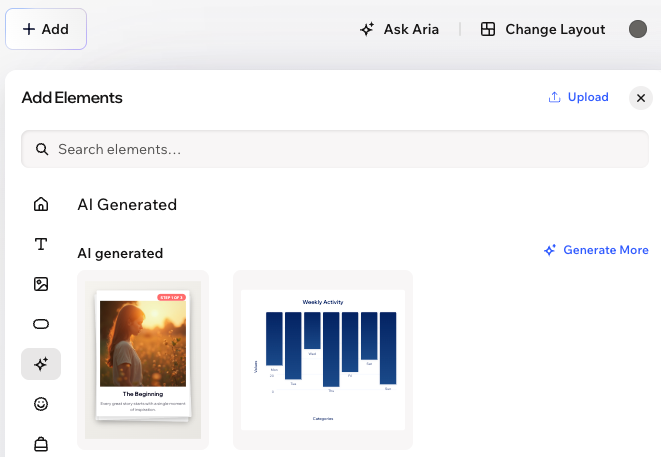The image size is (661, 457).
Task: Focus the Search elements field
Action: click(x=335, y=149)
